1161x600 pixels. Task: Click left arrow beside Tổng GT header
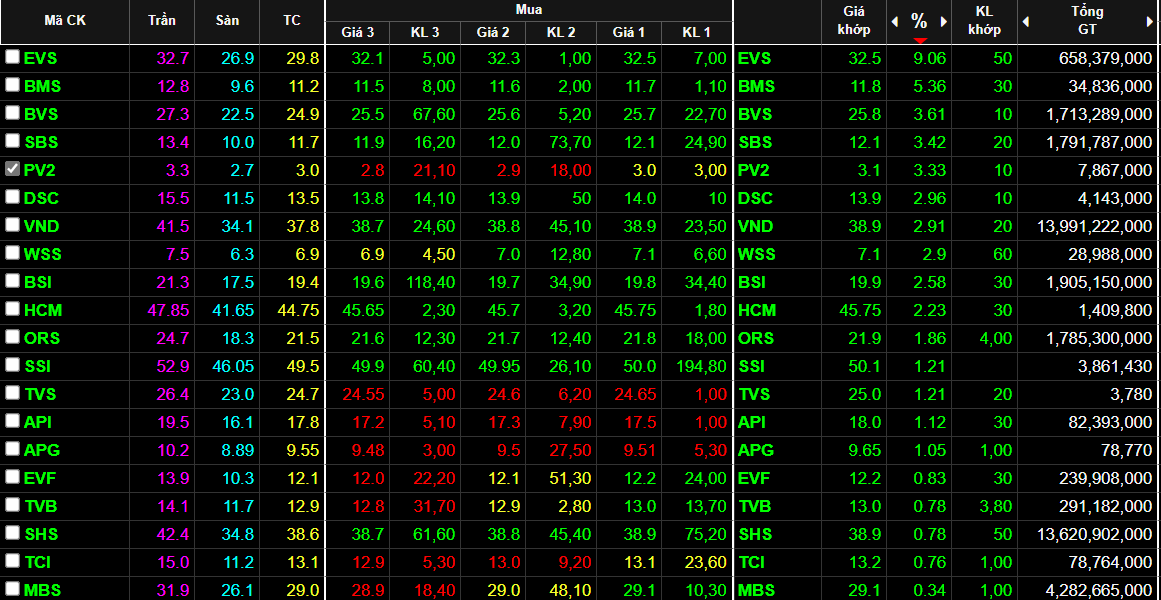point(1025,21)
